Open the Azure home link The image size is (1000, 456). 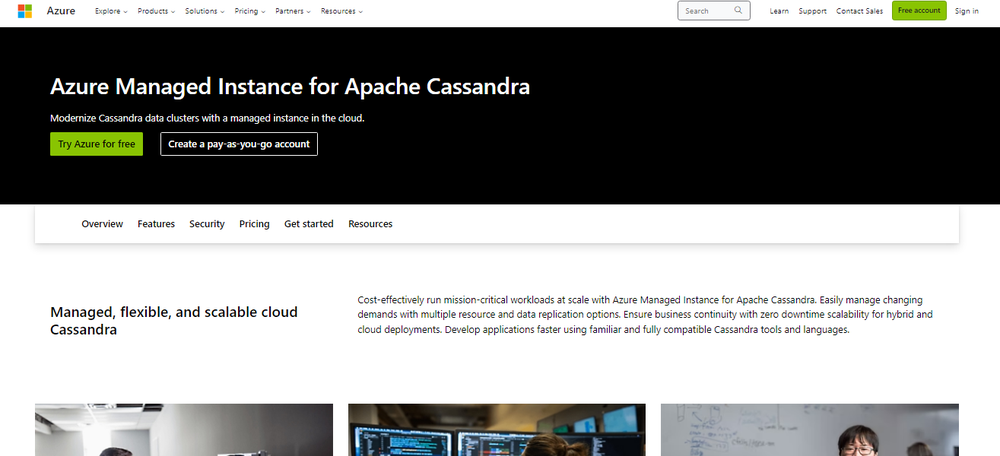pyautogui.click(x=61, y=11)
